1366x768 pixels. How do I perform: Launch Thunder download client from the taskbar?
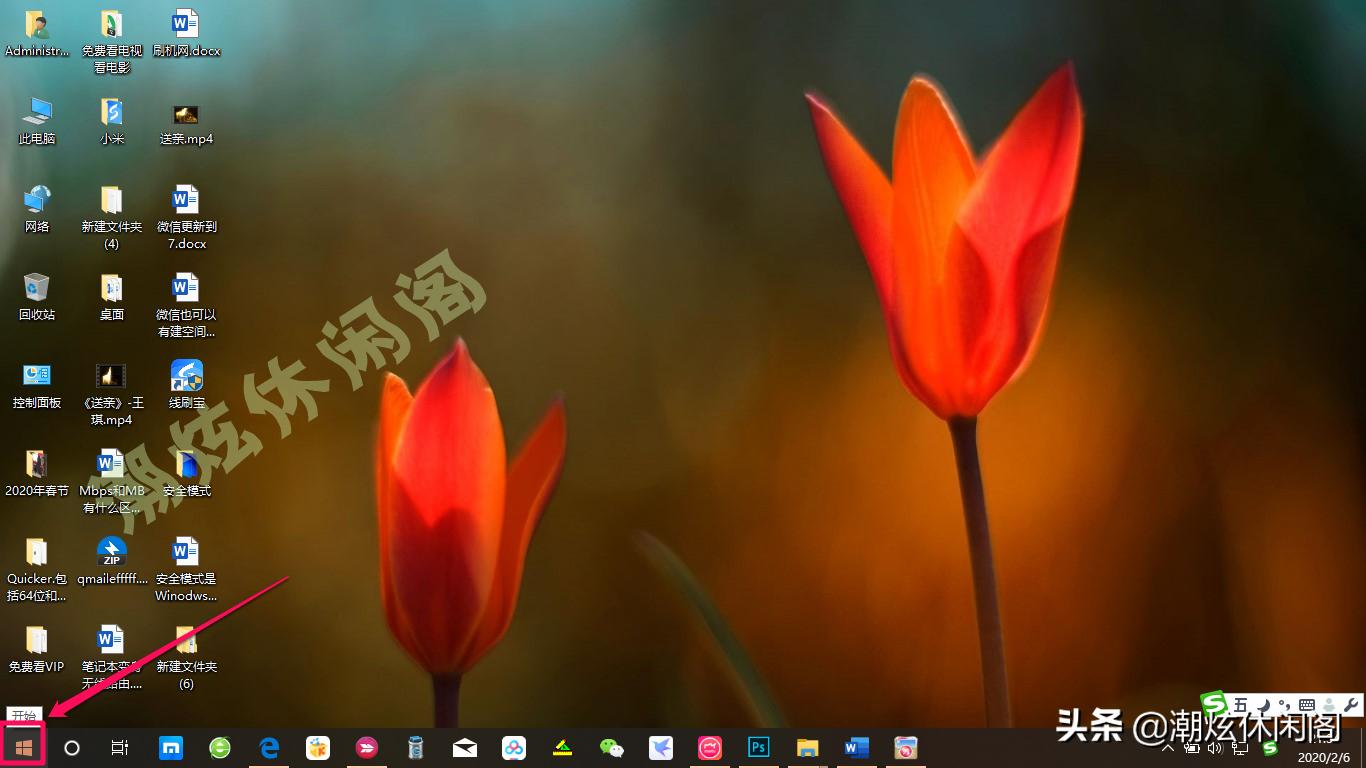click(660, 747)
